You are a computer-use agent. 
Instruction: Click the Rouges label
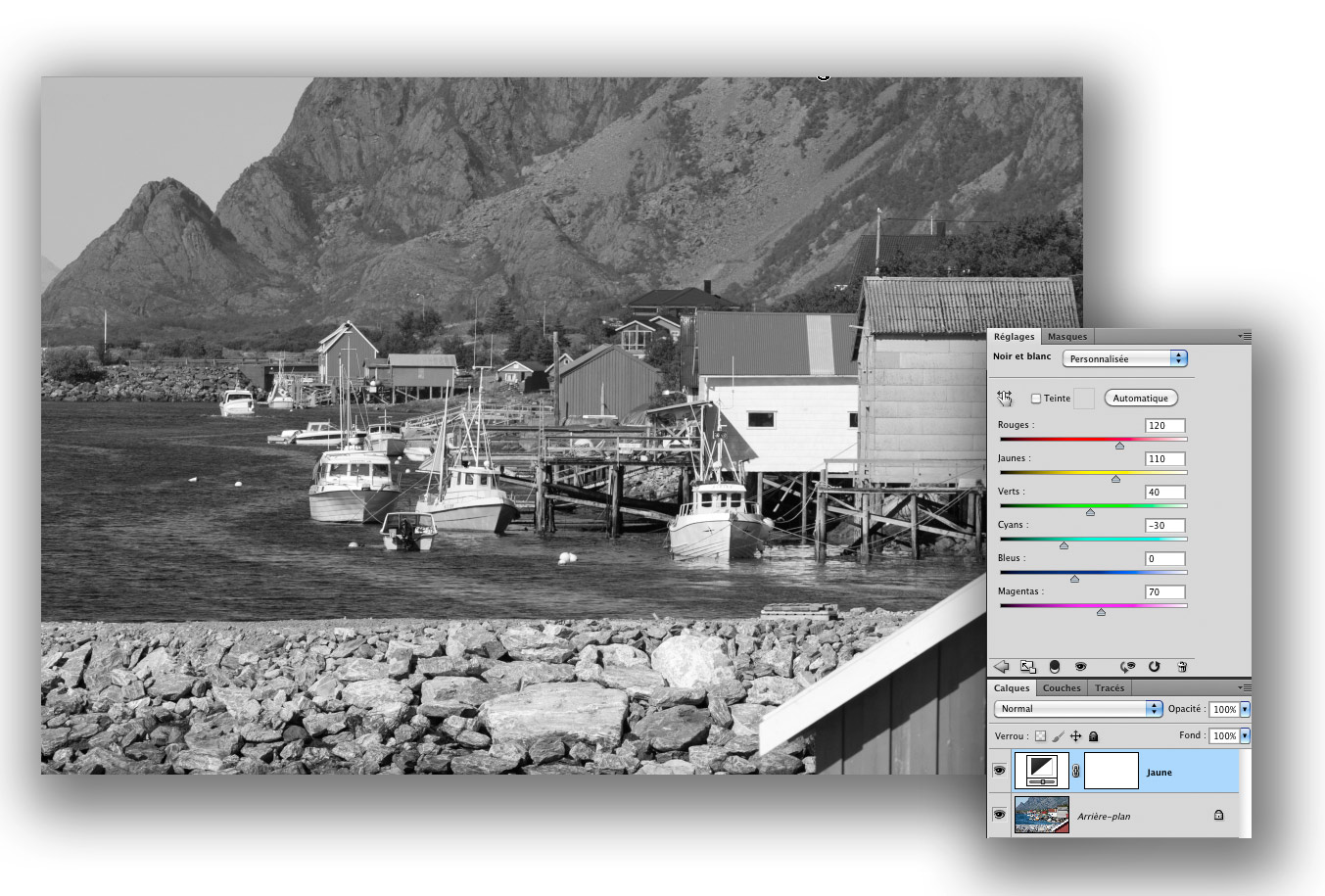(x=1015, y=425)
